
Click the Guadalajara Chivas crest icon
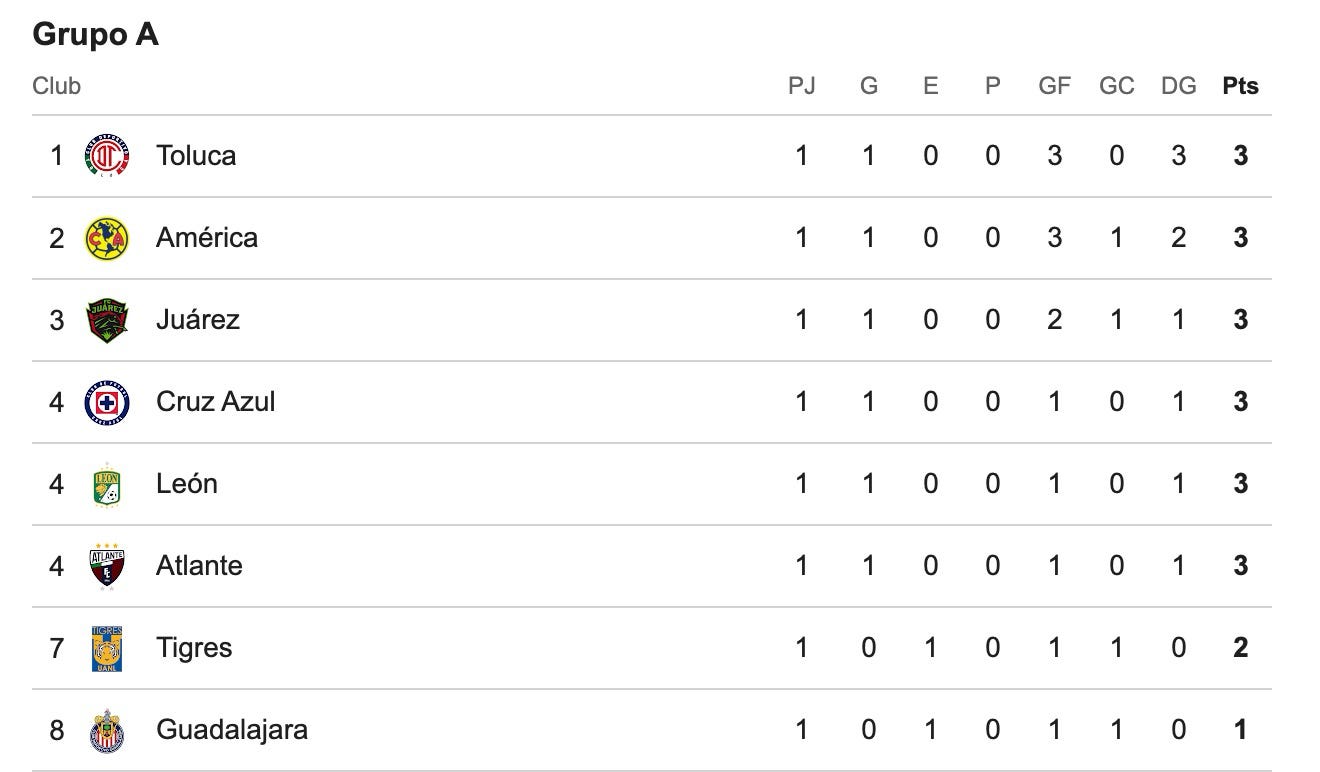click(107, 730)
